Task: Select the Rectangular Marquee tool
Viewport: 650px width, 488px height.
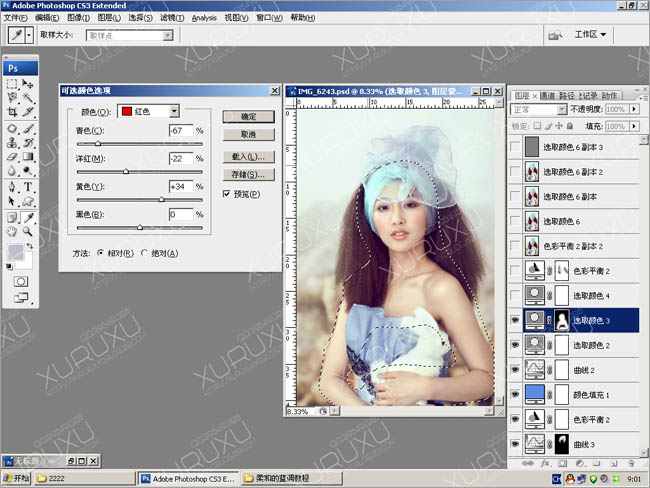Action: pos(12,85)
